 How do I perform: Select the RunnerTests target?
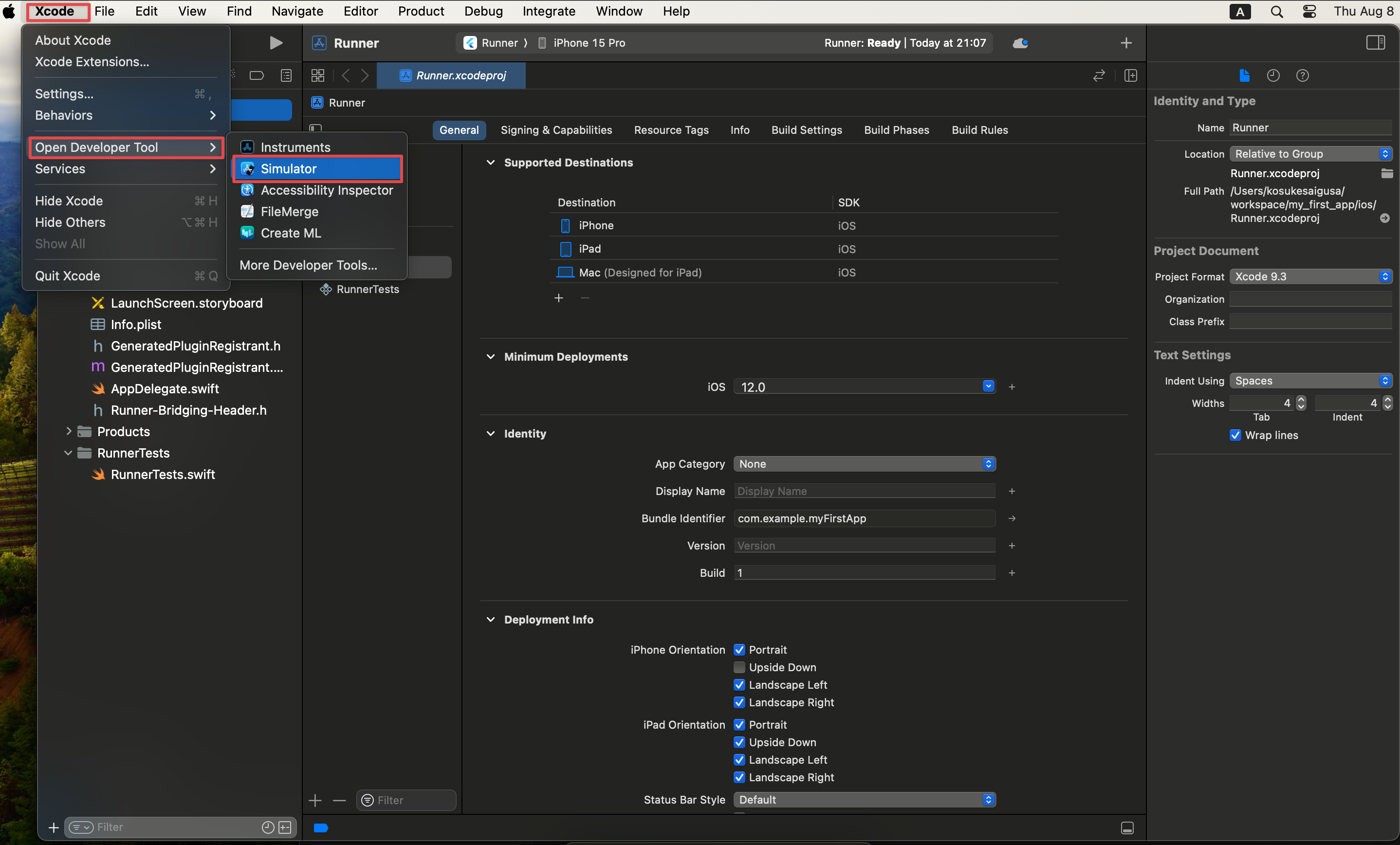(x=368, y=289)
